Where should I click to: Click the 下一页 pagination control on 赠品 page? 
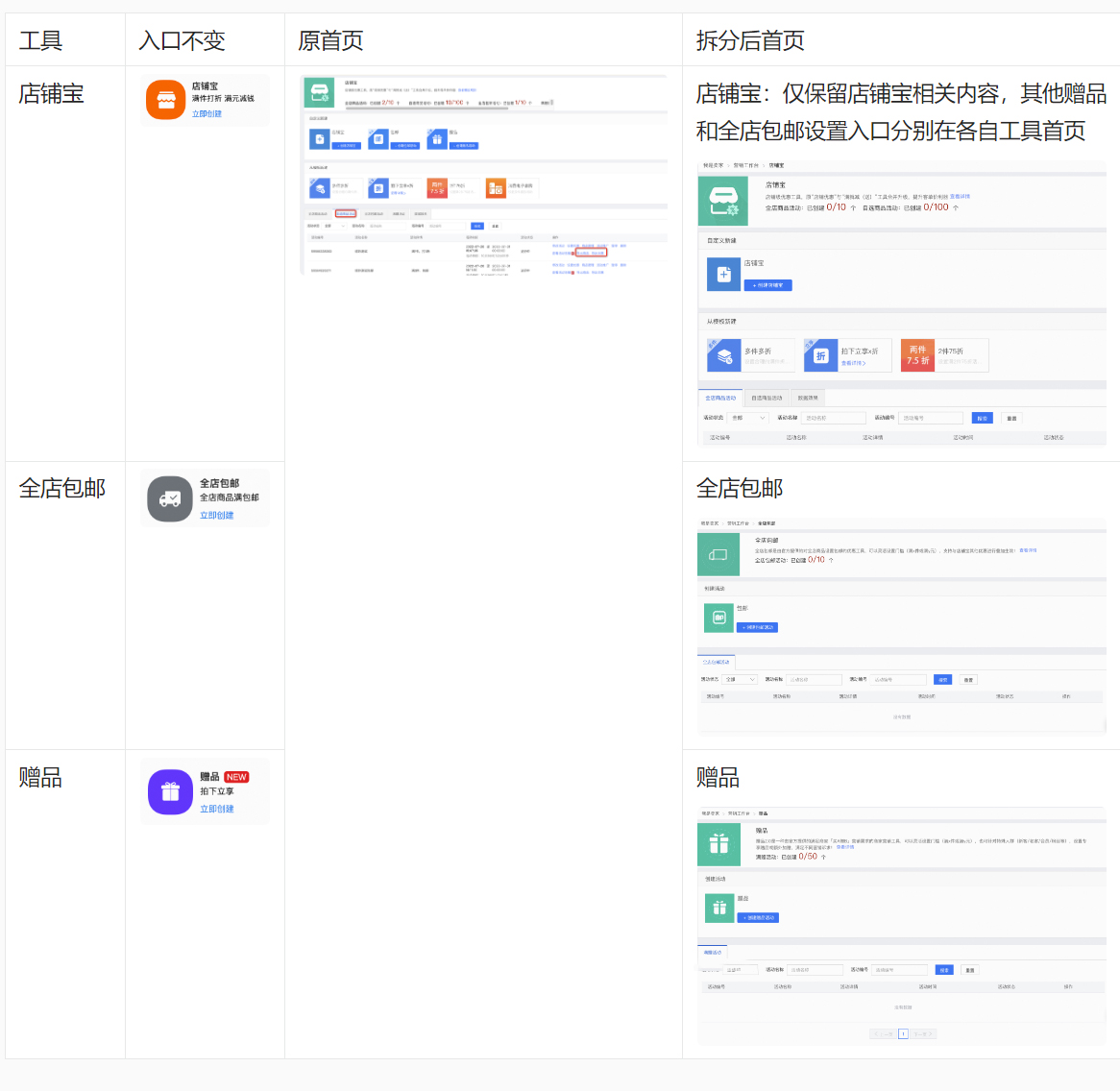pyautogui.click(x=922, y=1033)
